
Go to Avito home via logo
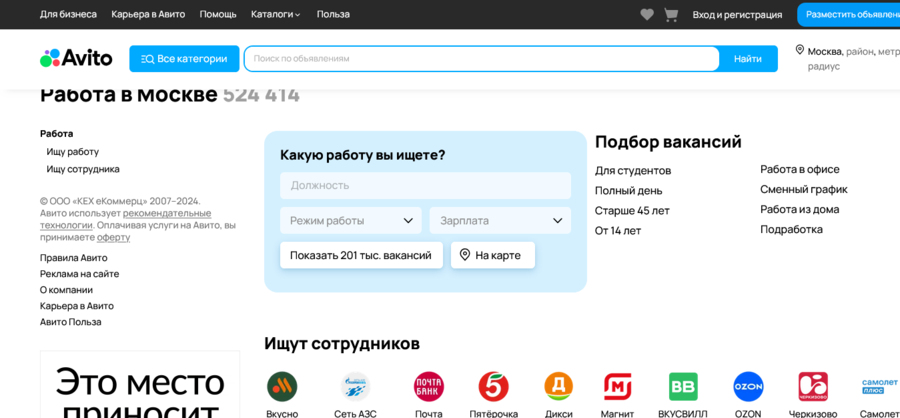(x=76, y=58)
